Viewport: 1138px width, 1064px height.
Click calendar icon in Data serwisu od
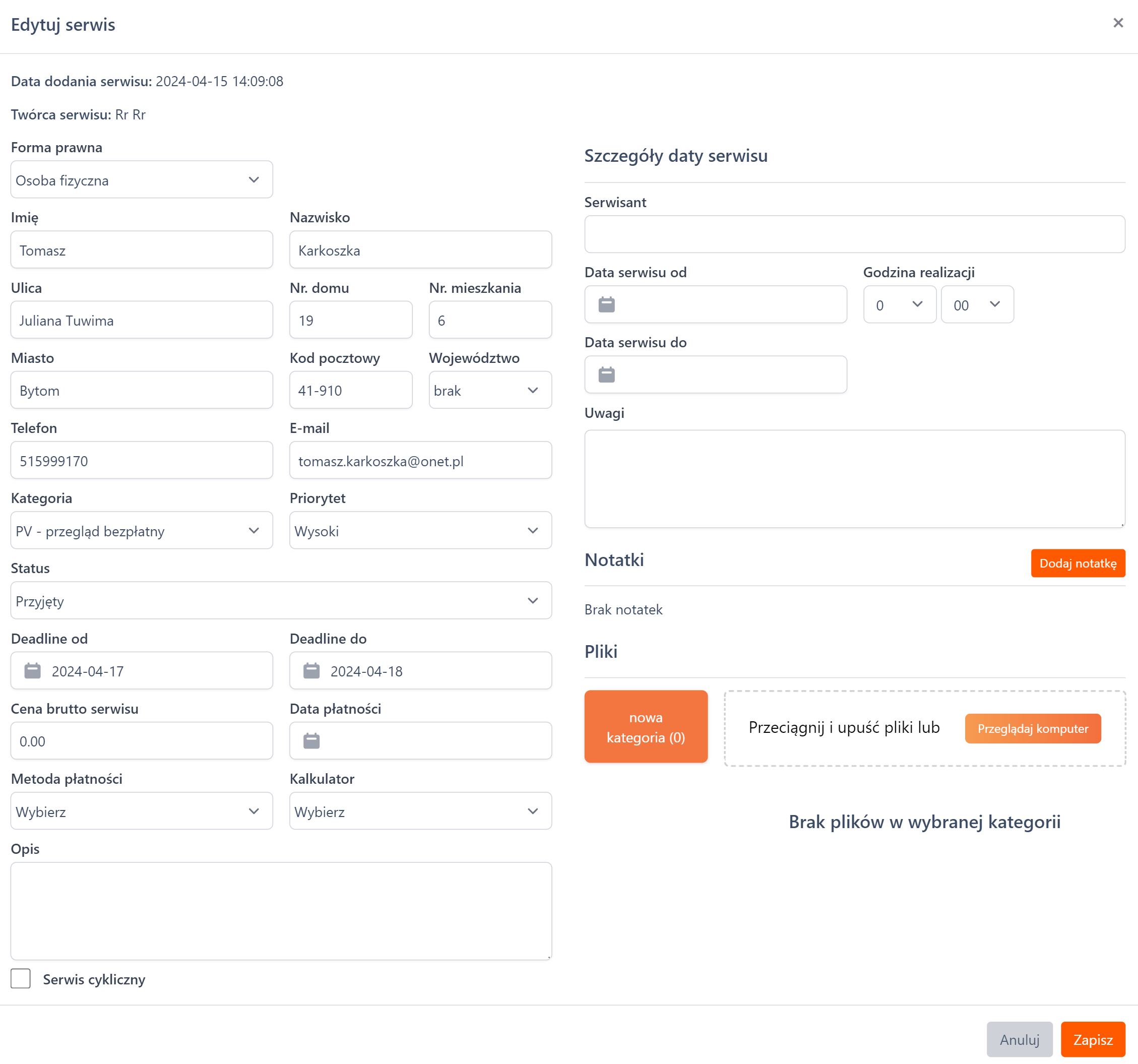pyautogui.click(x=606, y=304)
